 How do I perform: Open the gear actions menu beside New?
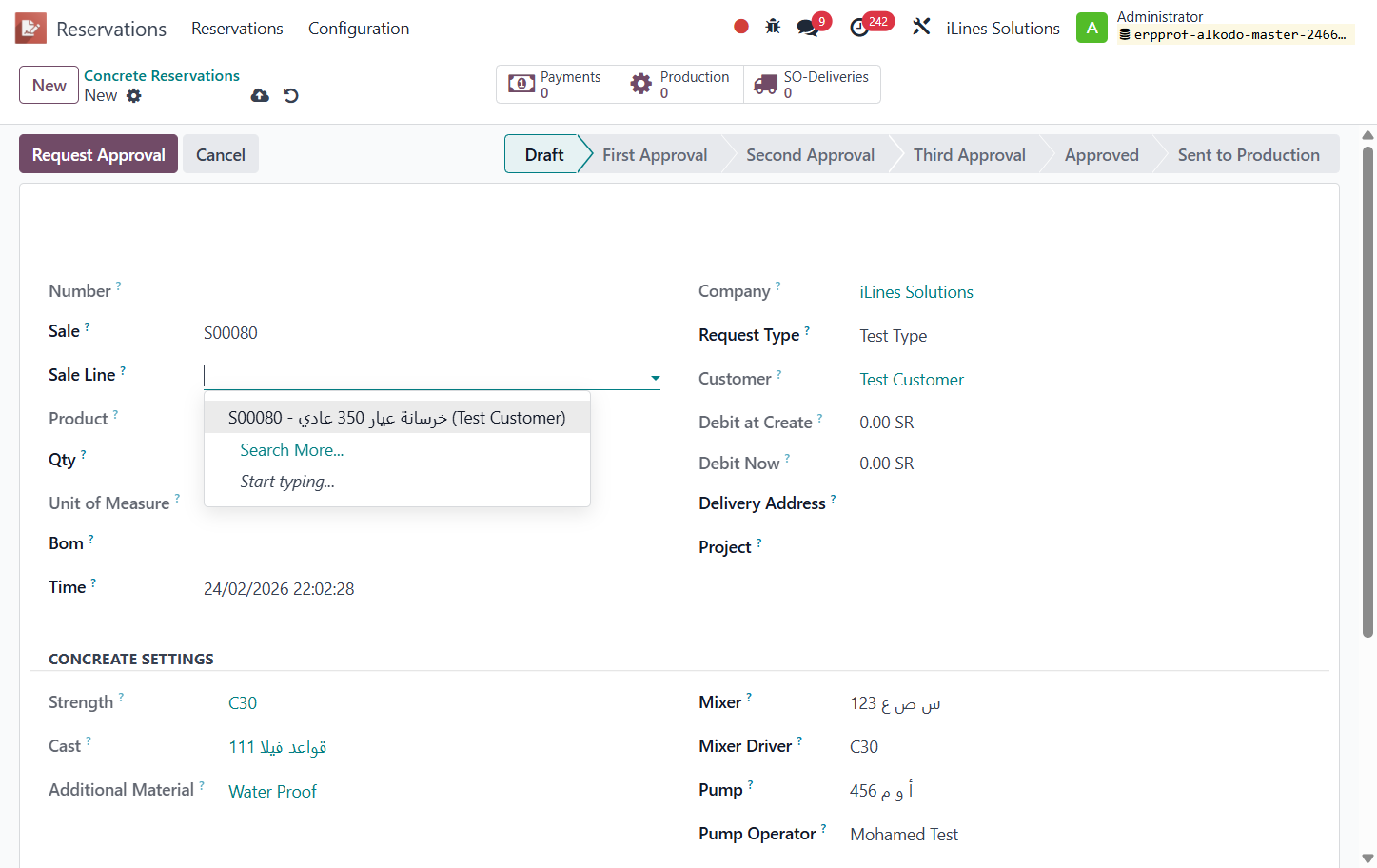point(134,95)
